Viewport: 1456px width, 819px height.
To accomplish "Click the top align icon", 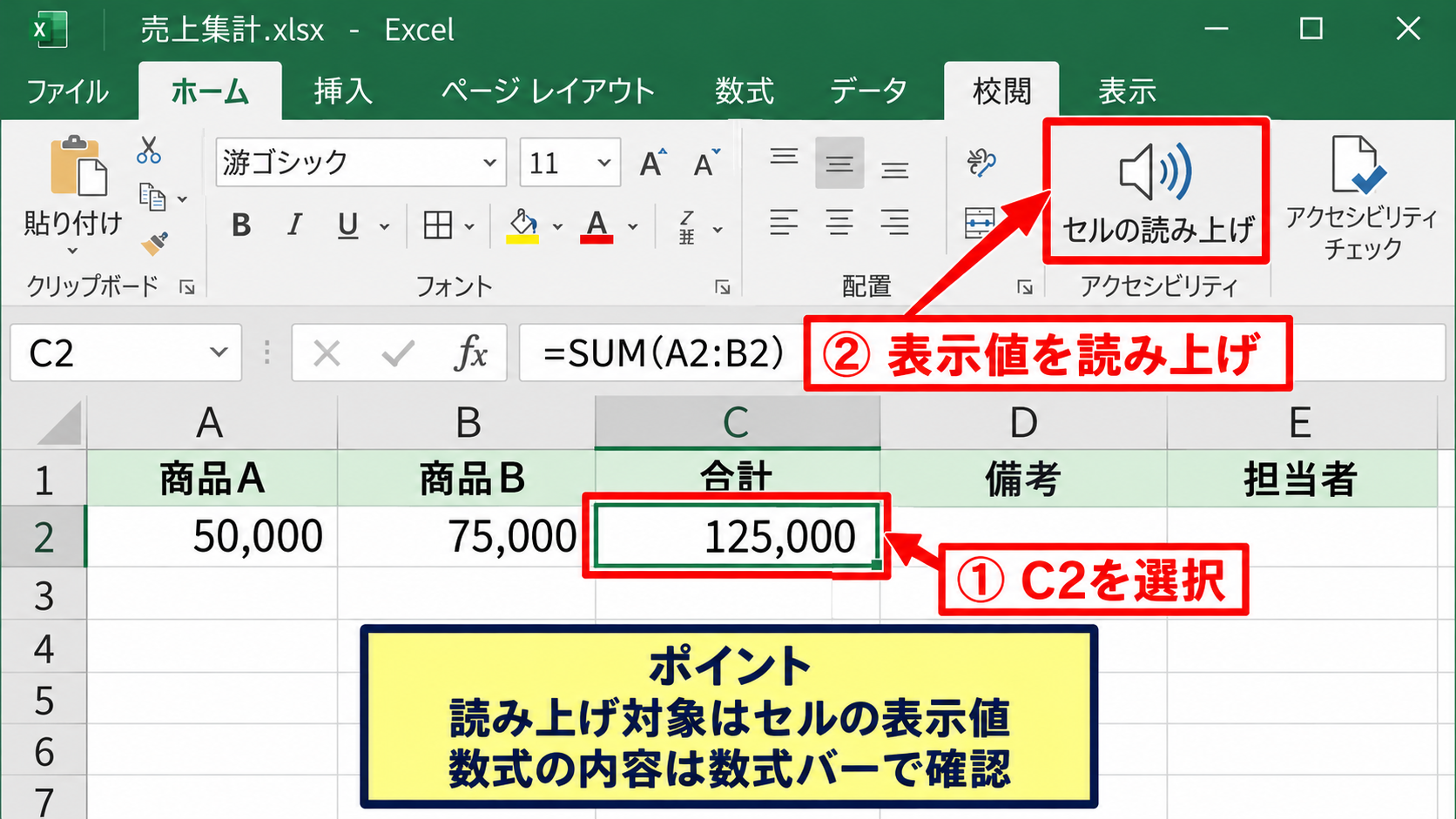I will (x=784, y=158).
